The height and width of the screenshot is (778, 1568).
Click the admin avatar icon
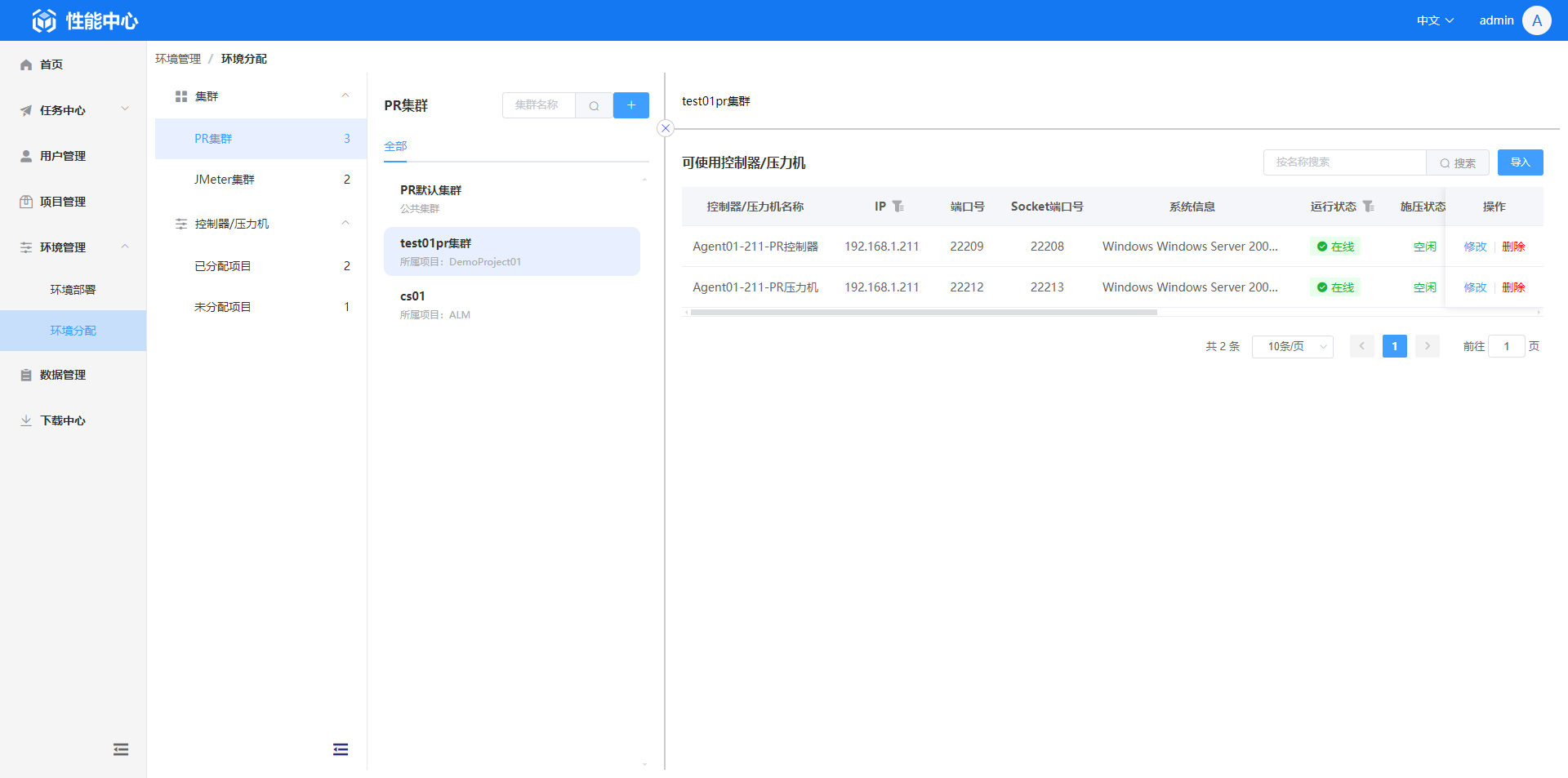click(1536, 20)
